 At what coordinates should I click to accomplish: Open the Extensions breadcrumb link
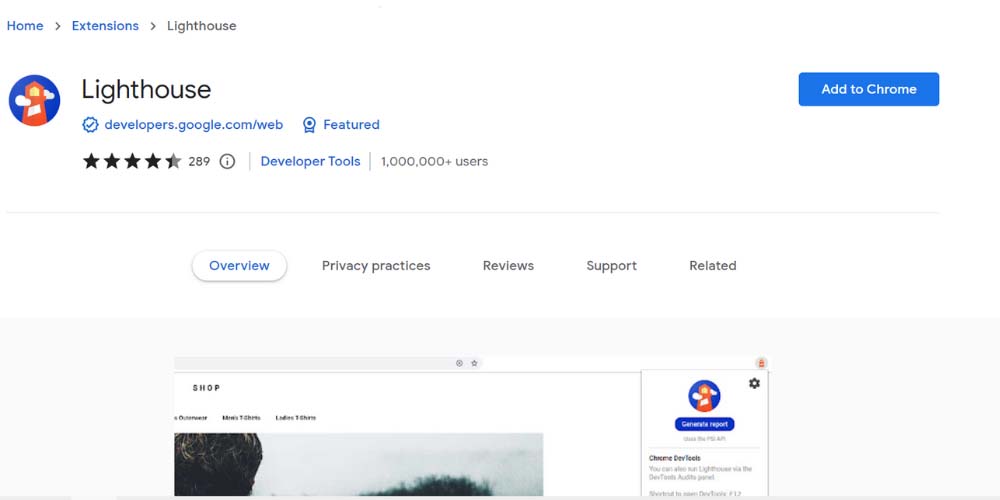click(x=105, y=26)
